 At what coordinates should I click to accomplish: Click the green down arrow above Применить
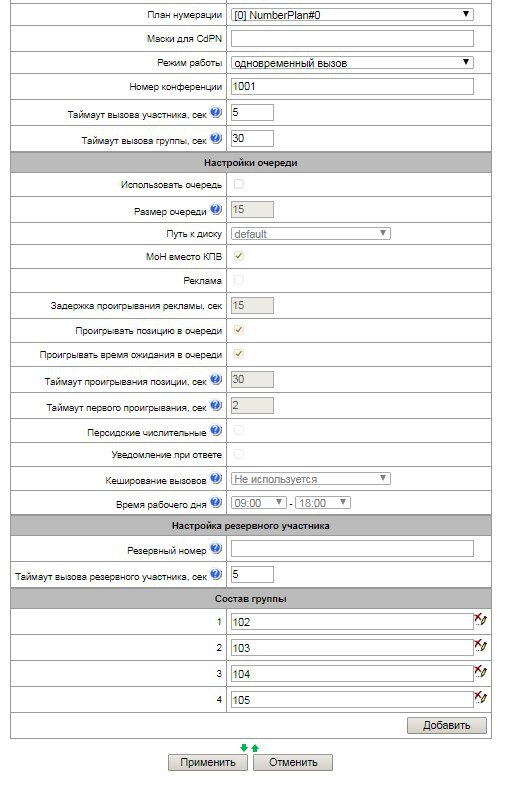(x=244, y=748)
